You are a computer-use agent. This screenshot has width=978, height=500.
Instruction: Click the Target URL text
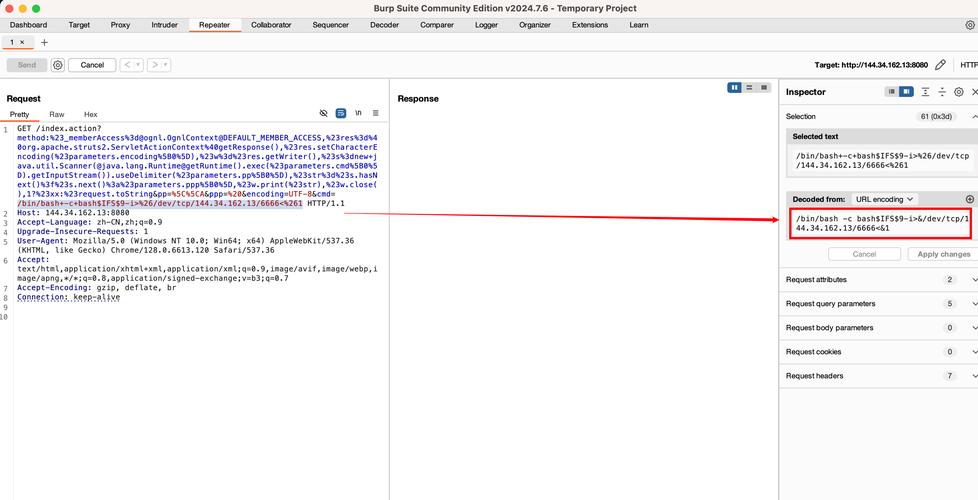871,65
